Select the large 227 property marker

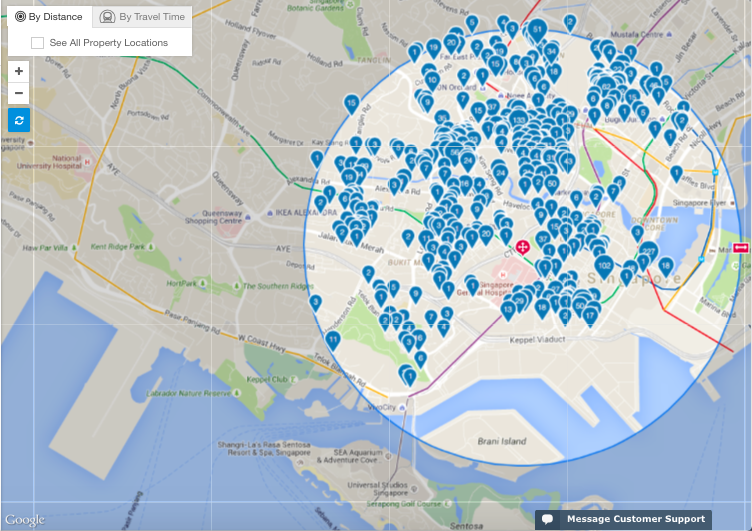(648, 253)
